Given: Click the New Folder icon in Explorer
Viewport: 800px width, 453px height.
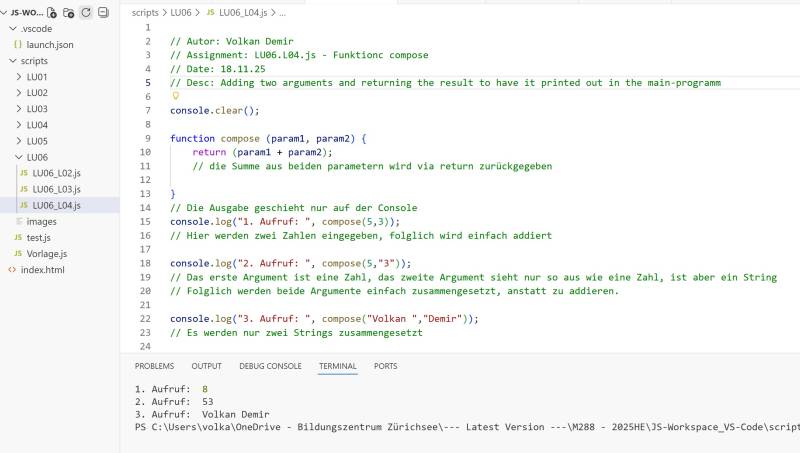Looking at the screenshot, I should (68, 13).
